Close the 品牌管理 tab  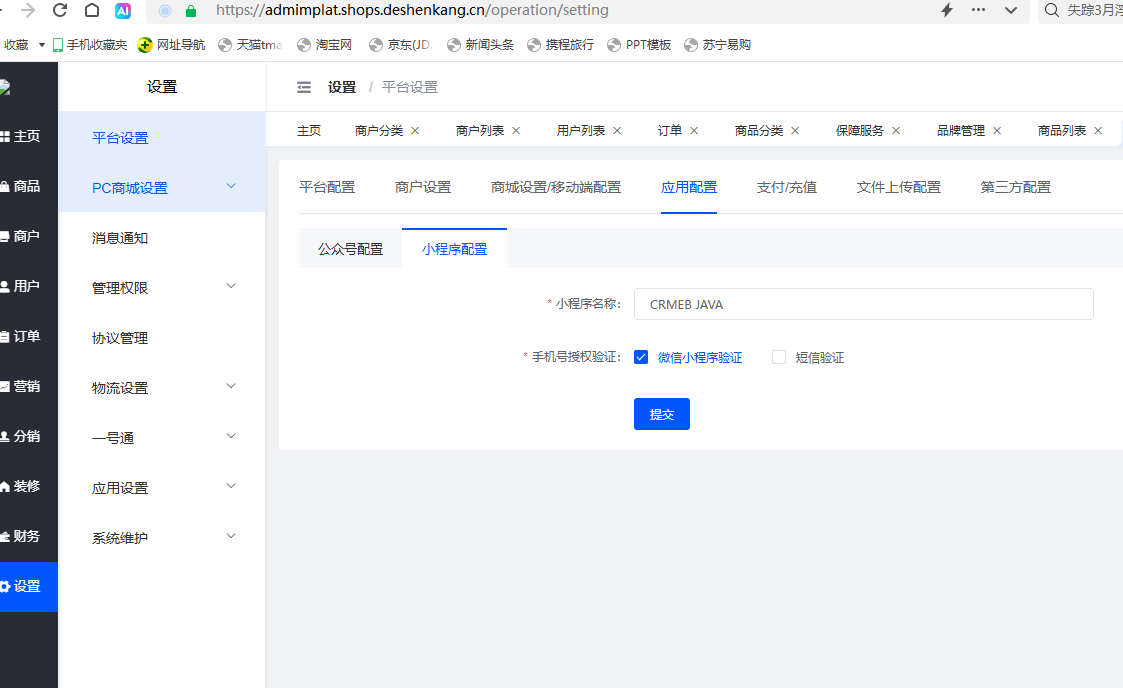(996, 130)
